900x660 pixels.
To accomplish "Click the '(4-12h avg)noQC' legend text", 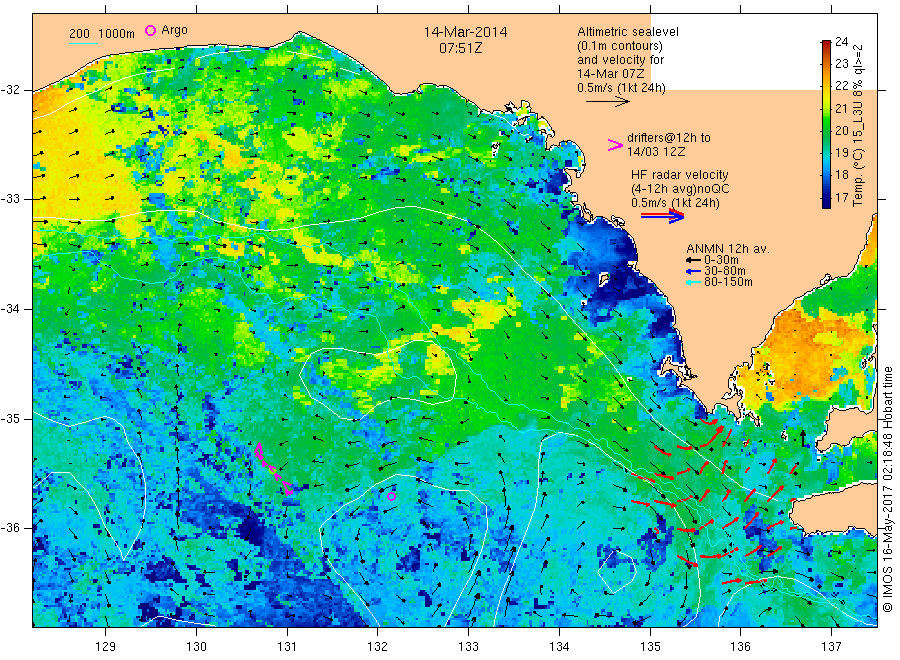I will tap(681, 189).
